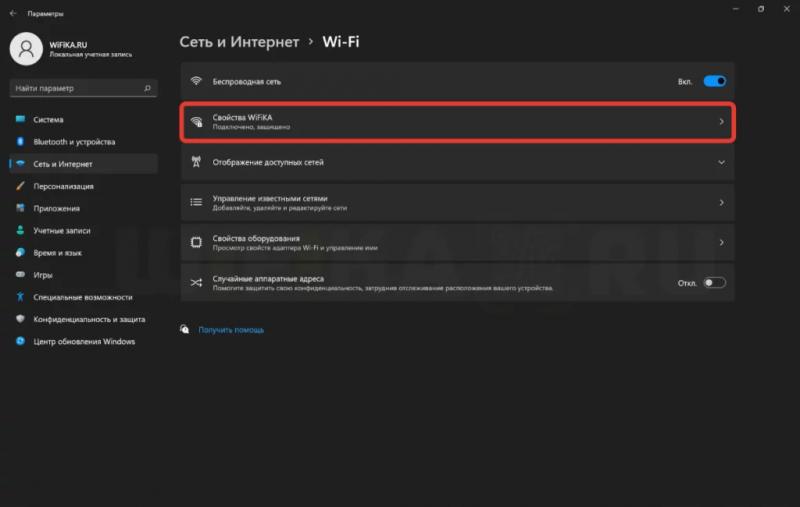Expand Отображение доступных сетей chevron
The image size is (800, 507).
(x=721, y=162)
